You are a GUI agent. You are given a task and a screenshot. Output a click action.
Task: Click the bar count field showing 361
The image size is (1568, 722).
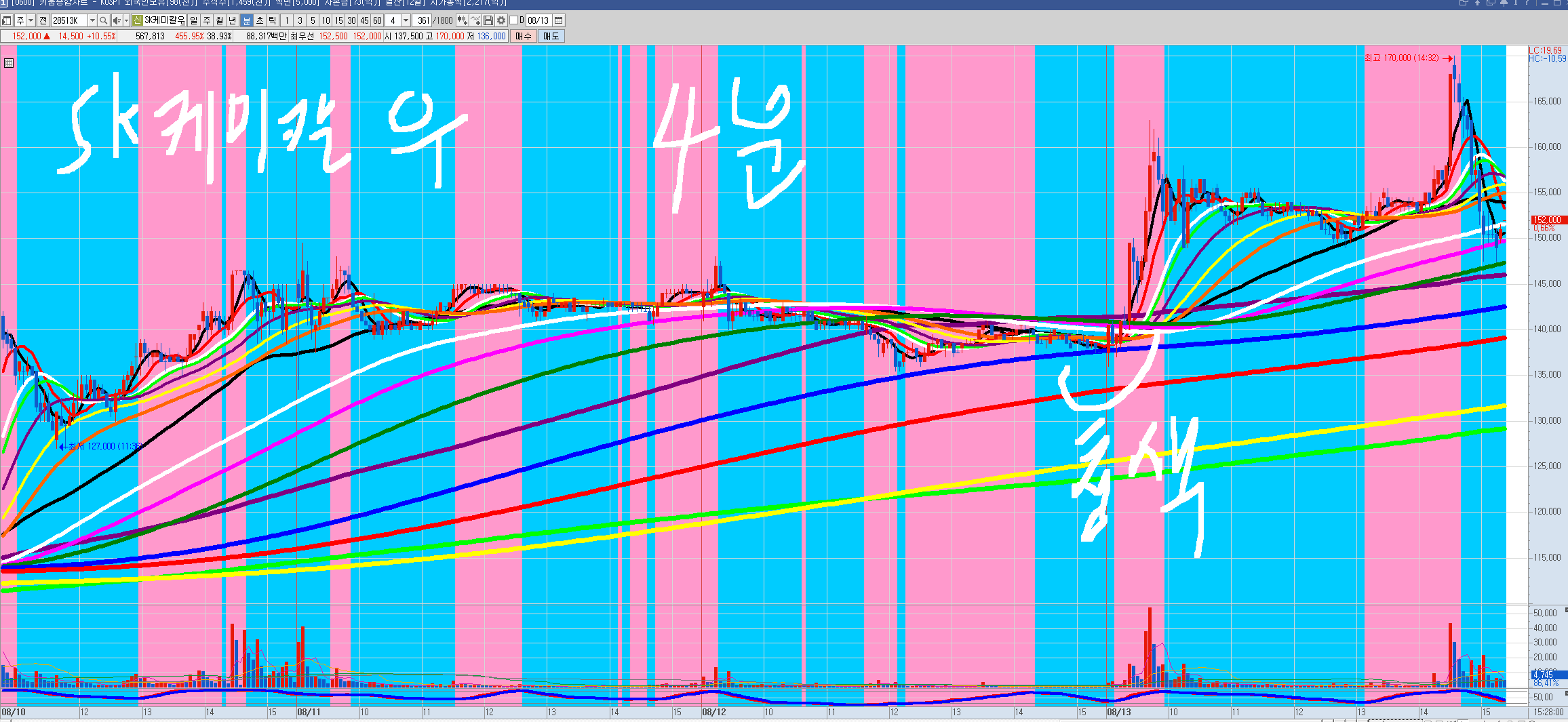(x=422, y=20)
